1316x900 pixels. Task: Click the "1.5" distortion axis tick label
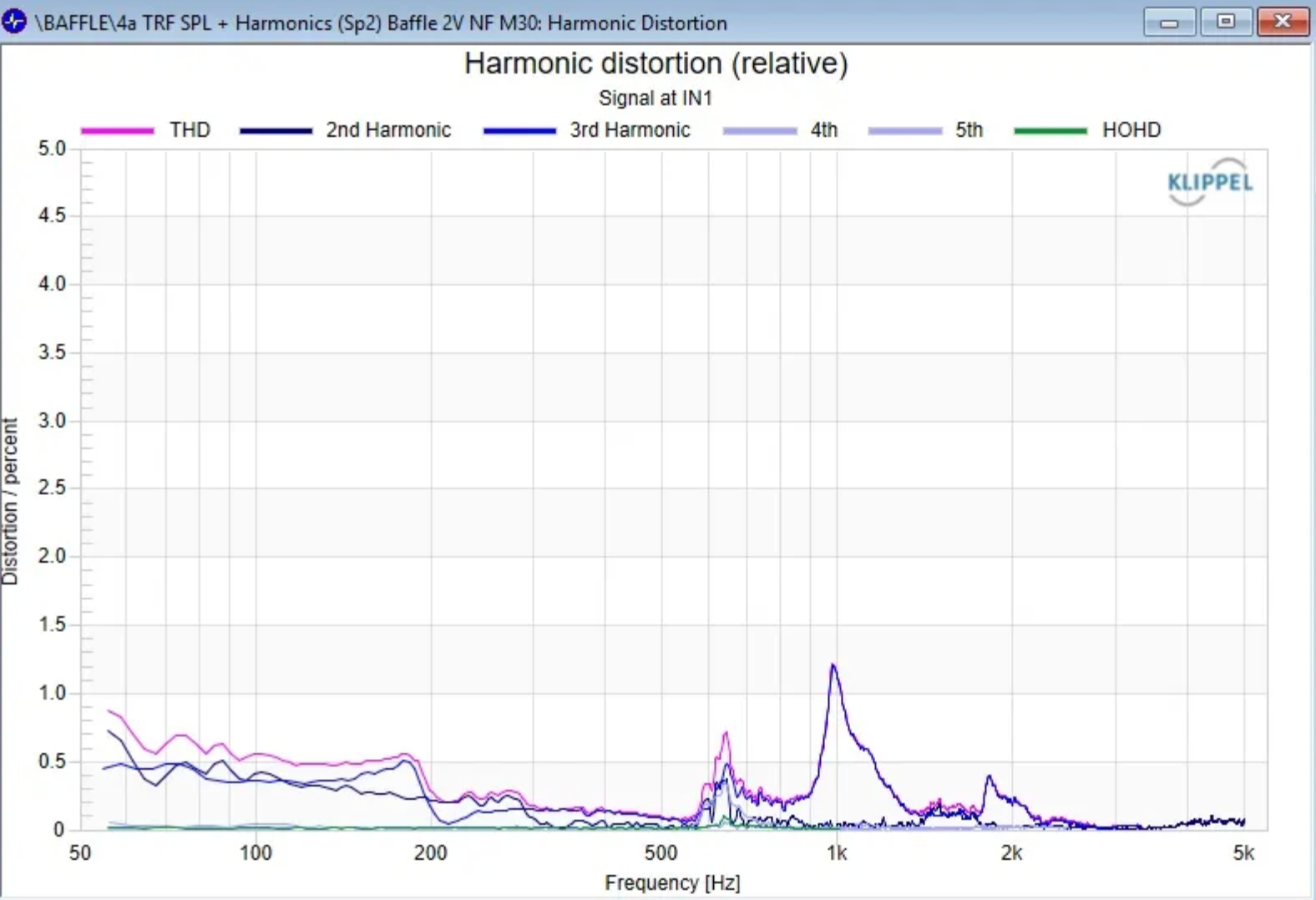[x=52, y=624]
